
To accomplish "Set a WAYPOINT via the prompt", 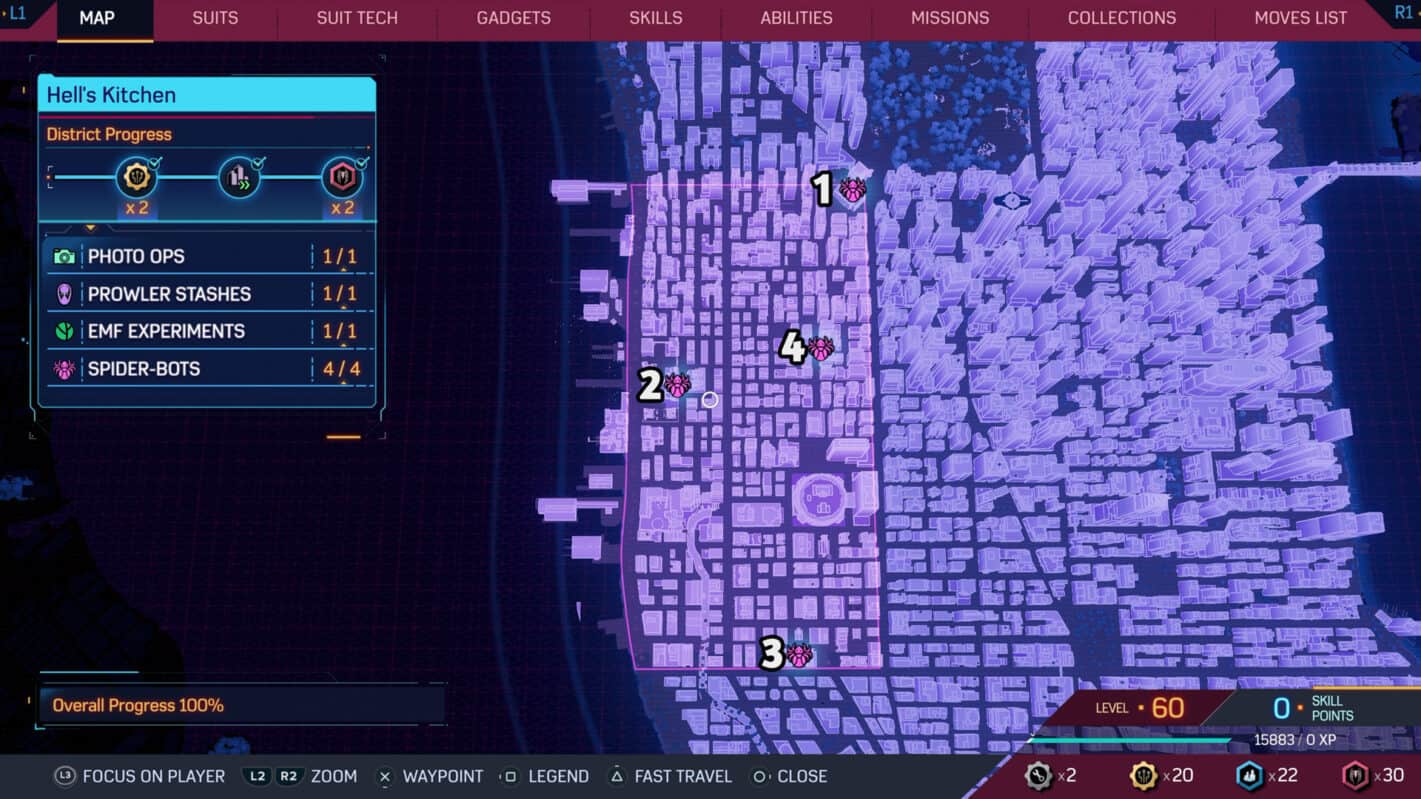I will tap(443, 776).
